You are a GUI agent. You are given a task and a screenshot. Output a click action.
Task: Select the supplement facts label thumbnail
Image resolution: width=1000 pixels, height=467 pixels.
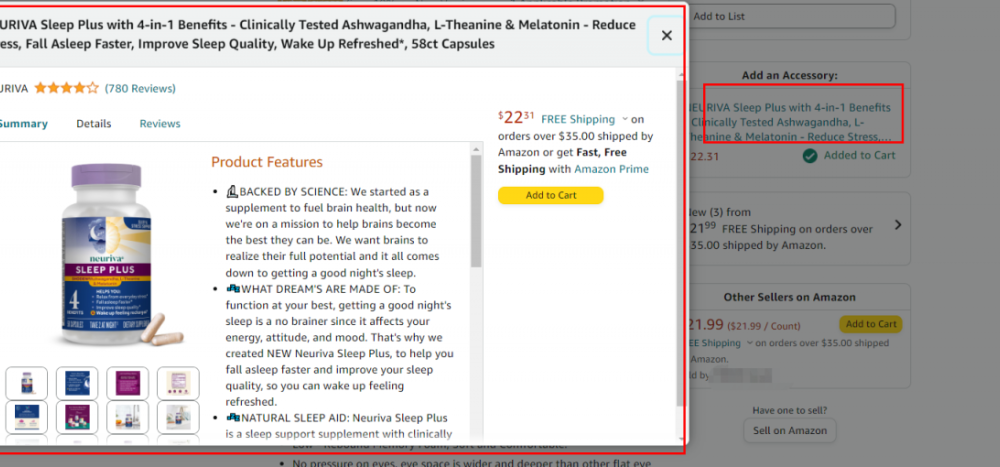[178, 383]
